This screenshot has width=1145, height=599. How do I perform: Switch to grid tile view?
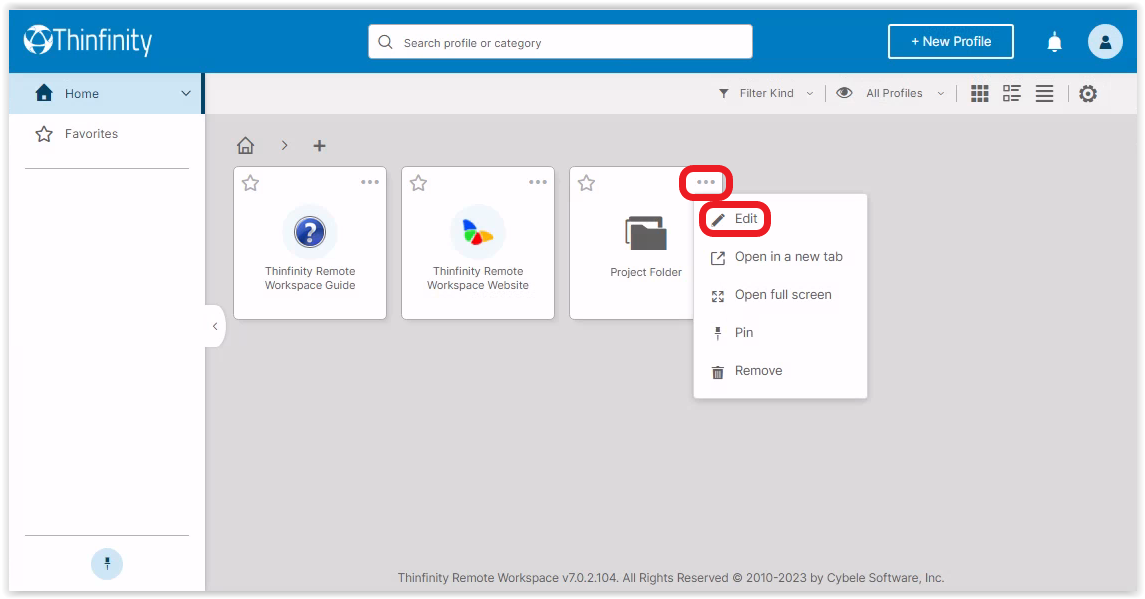(979, 94)
